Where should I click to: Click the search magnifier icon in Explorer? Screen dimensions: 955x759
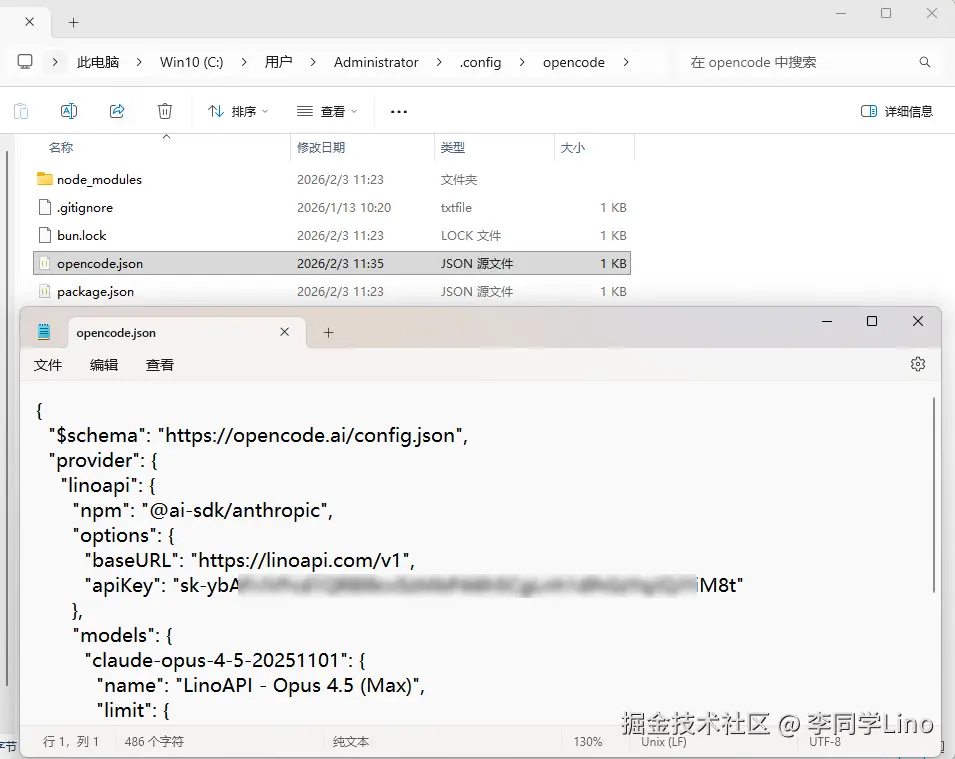(x=925, y=62)
